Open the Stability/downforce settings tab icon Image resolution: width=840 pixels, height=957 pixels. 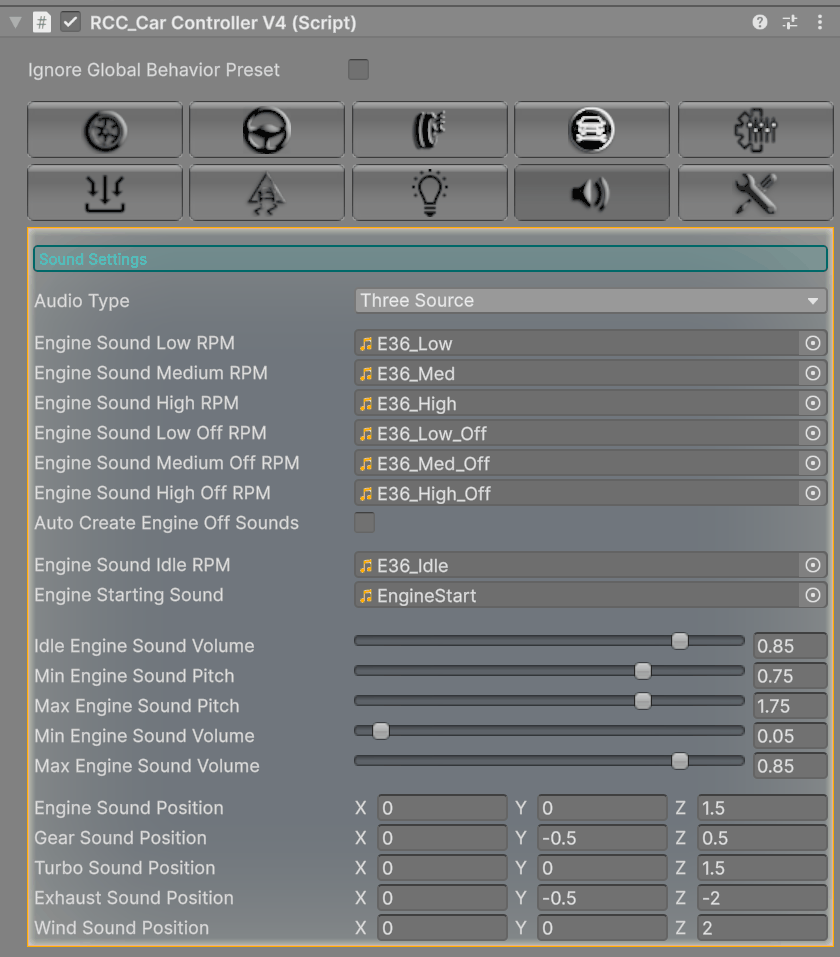click(105, 193)
